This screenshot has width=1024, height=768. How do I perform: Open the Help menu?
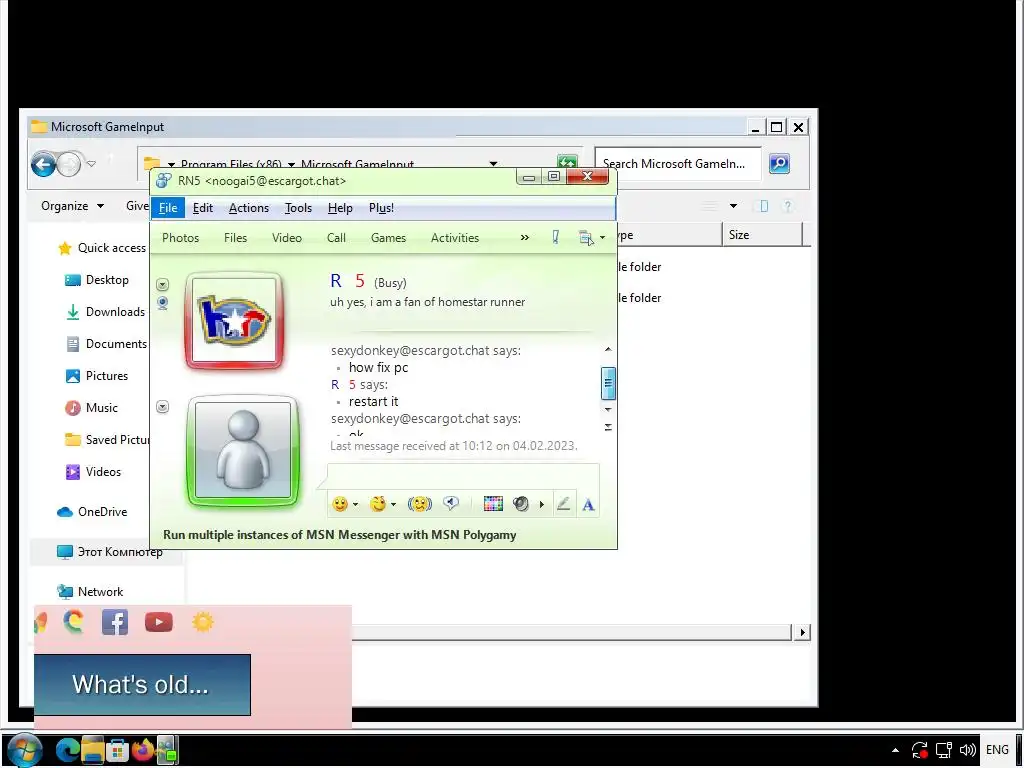[340, 208]
